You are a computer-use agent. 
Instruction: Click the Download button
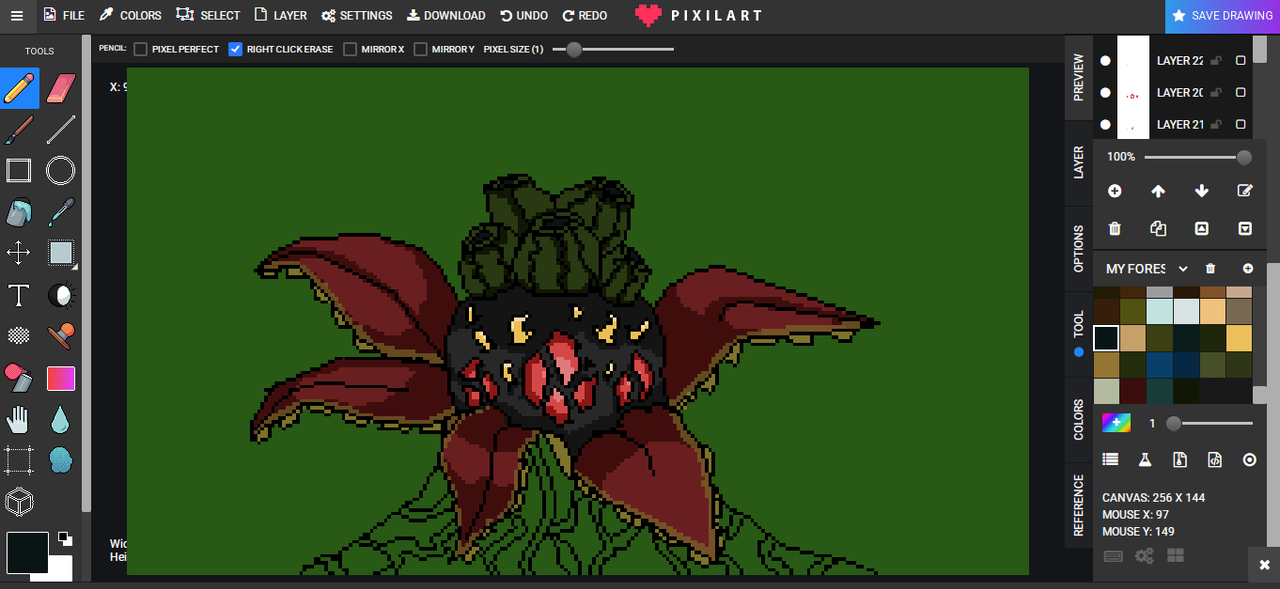click(446, 16)
